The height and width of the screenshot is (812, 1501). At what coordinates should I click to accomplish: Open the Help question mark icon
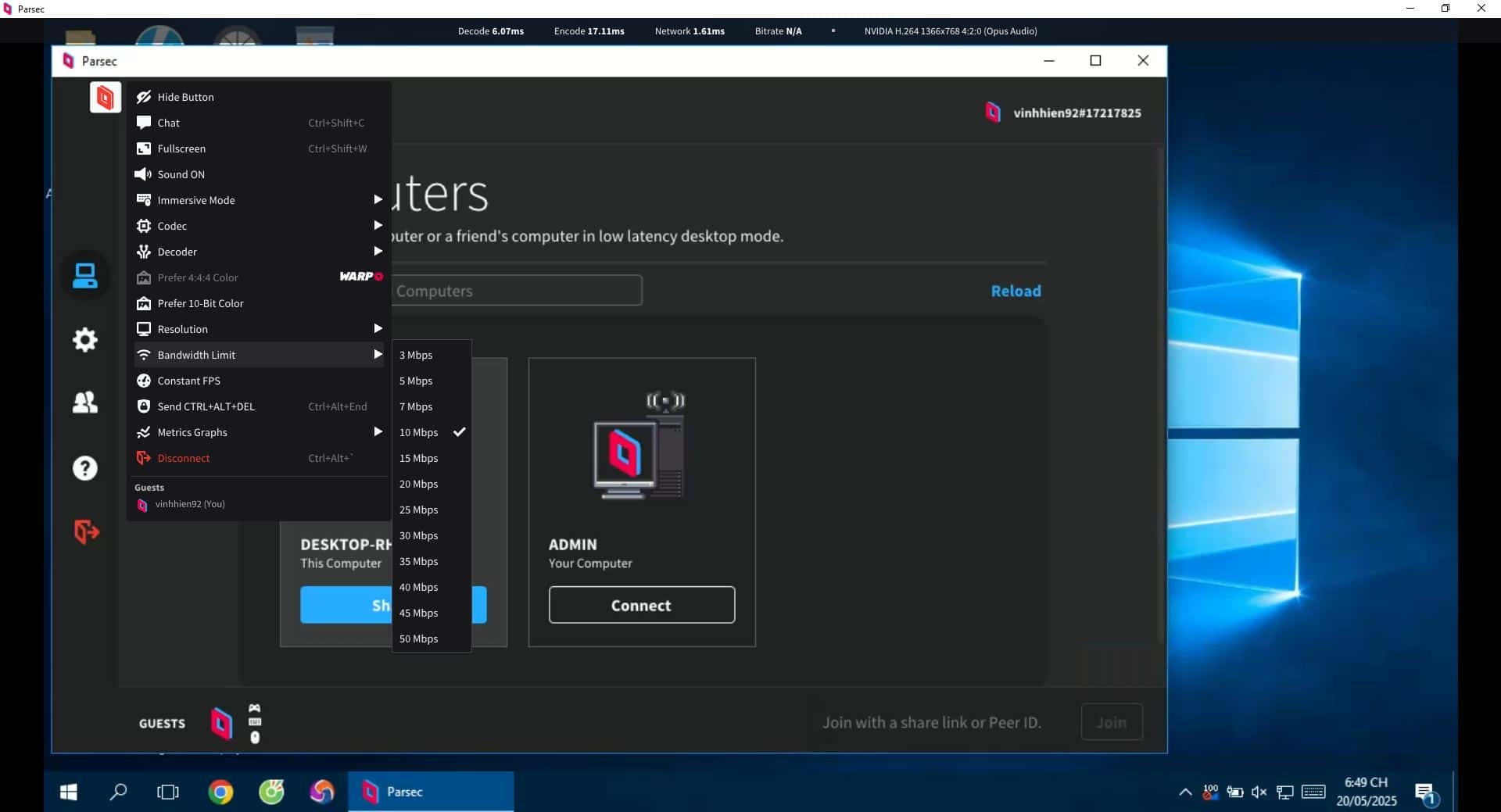click(x=84, y=468)
